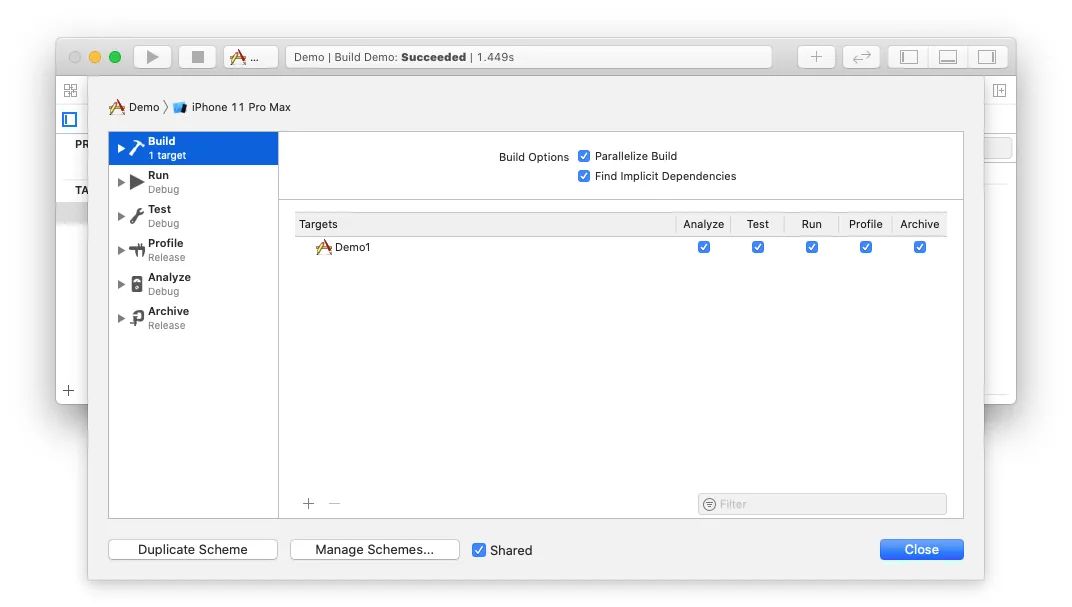Viewport: 1072px width, 607px height.
Task: Expand the Build action disclosure triangle
Action: [x=122, y=148]
